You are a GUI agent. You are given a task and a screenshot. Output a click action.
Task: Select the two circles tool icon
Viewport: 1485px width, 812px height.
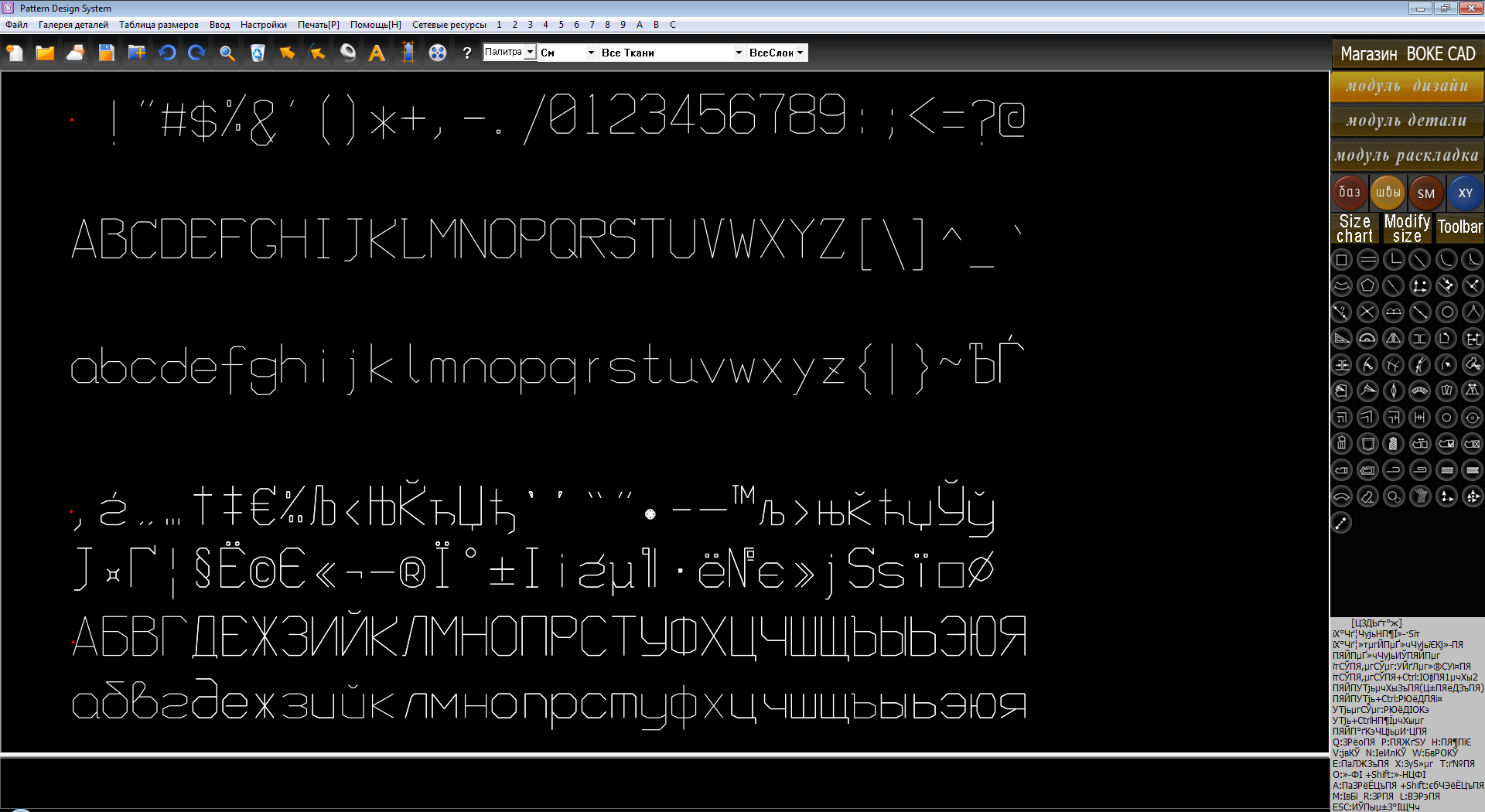coord(1395,496)
